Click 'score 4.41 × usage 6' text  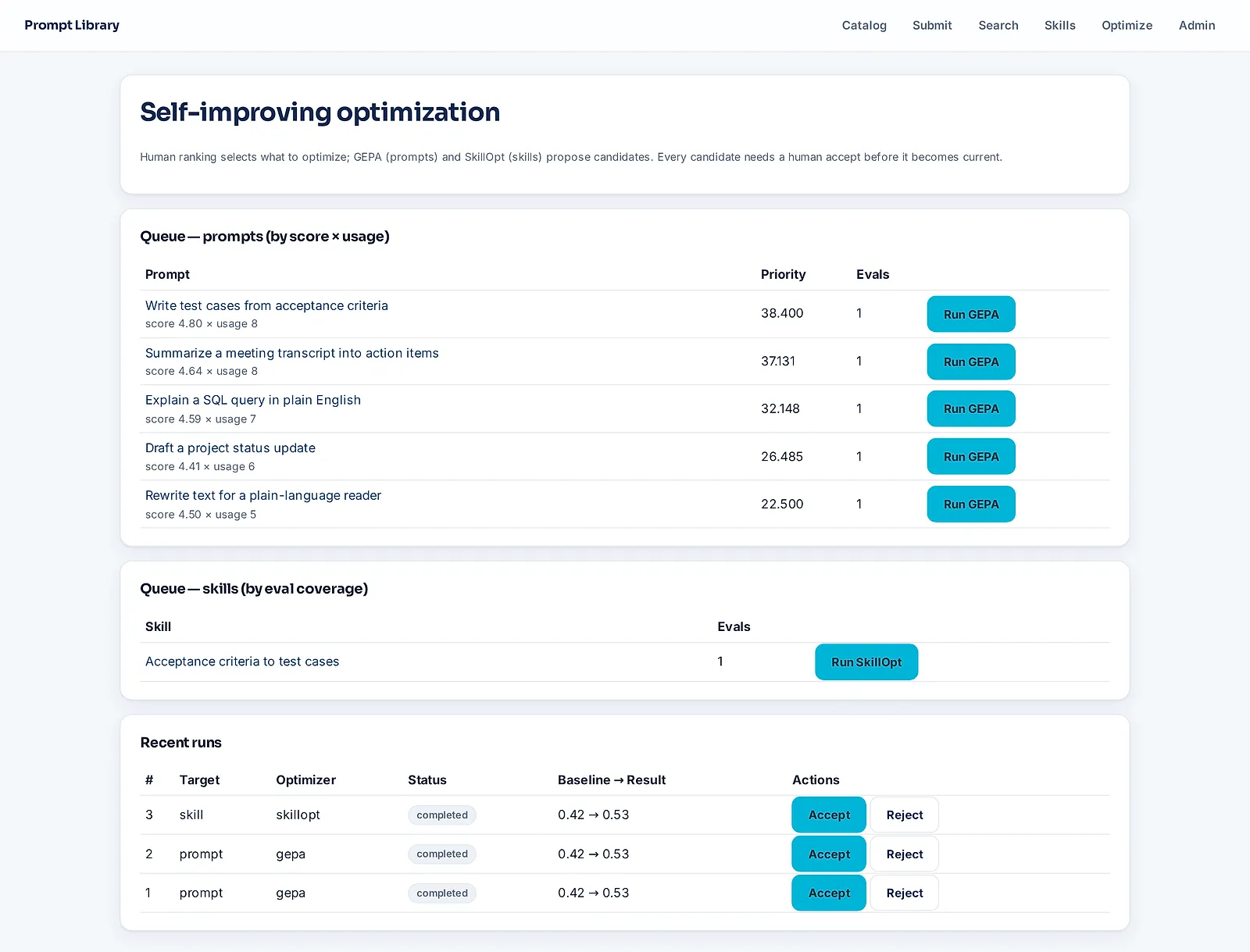[200, 466]
